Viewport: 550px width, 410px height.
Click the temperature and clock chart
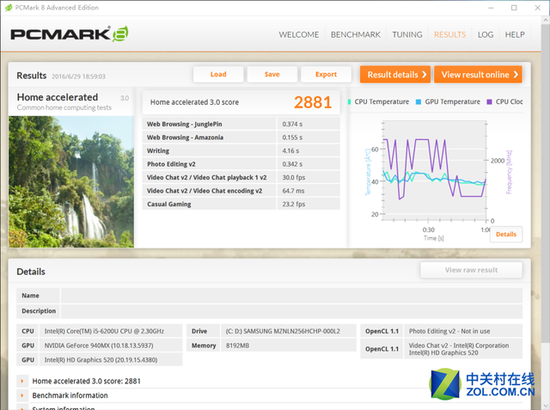click(434, 171)
